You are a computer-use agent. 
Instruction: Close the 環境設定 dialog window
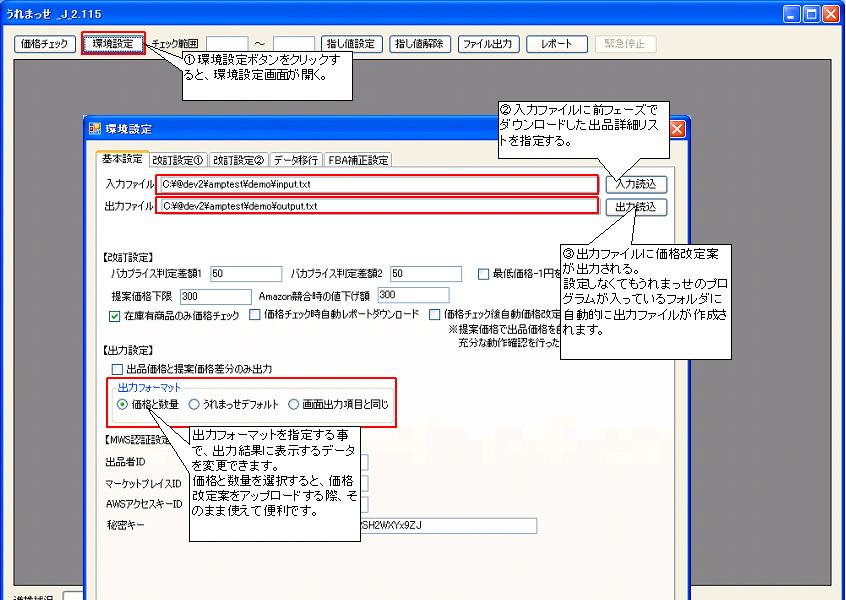[x=676, y=129]
